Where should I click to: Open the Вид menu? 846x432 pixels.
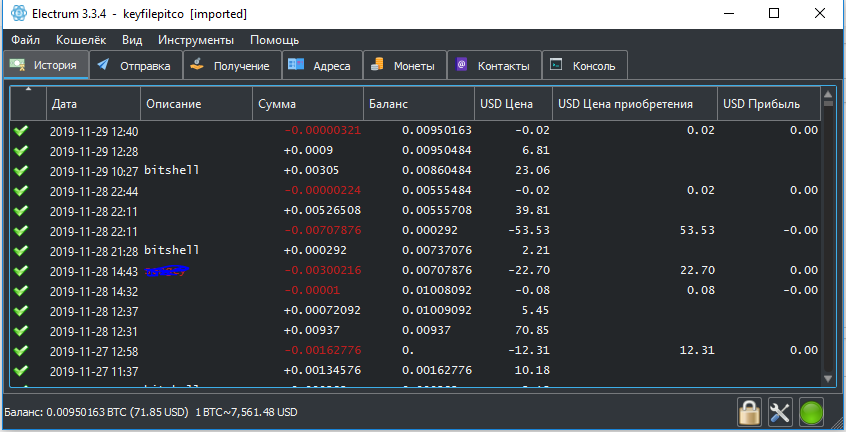click(x=132, y=40)
